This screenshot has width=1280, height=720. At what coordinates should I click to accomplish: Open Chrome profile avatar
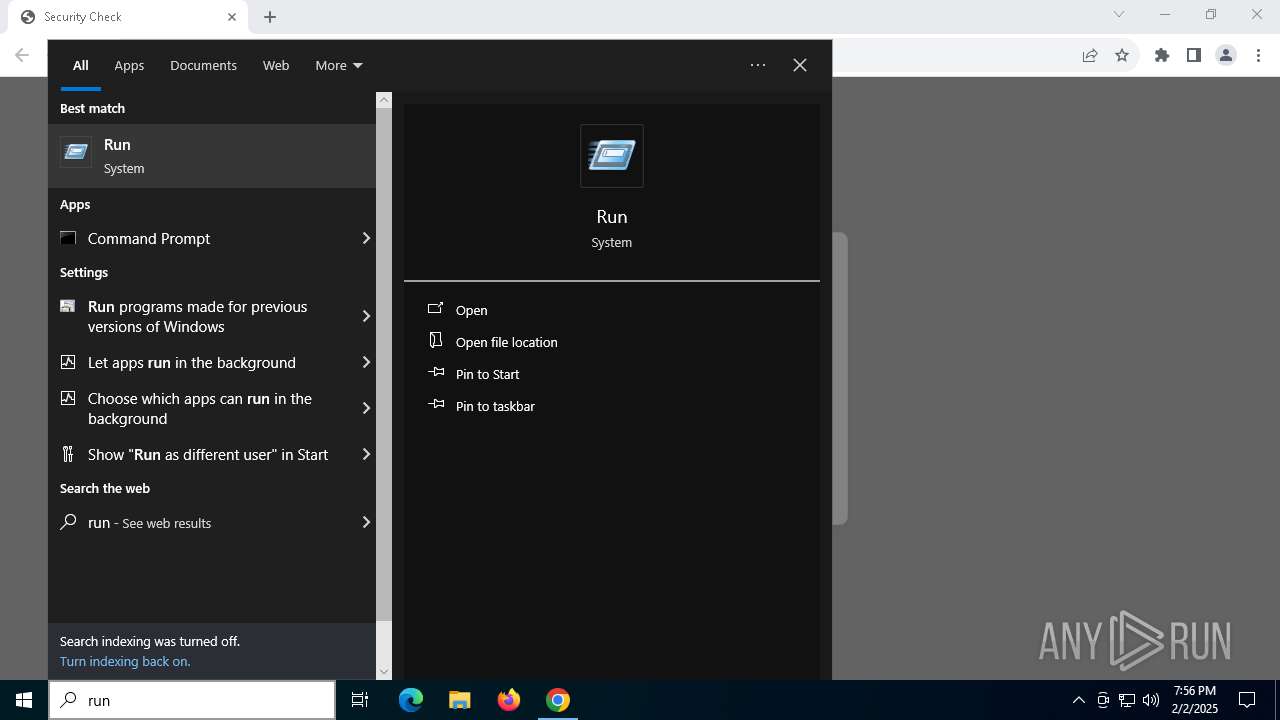point(1226,55)
